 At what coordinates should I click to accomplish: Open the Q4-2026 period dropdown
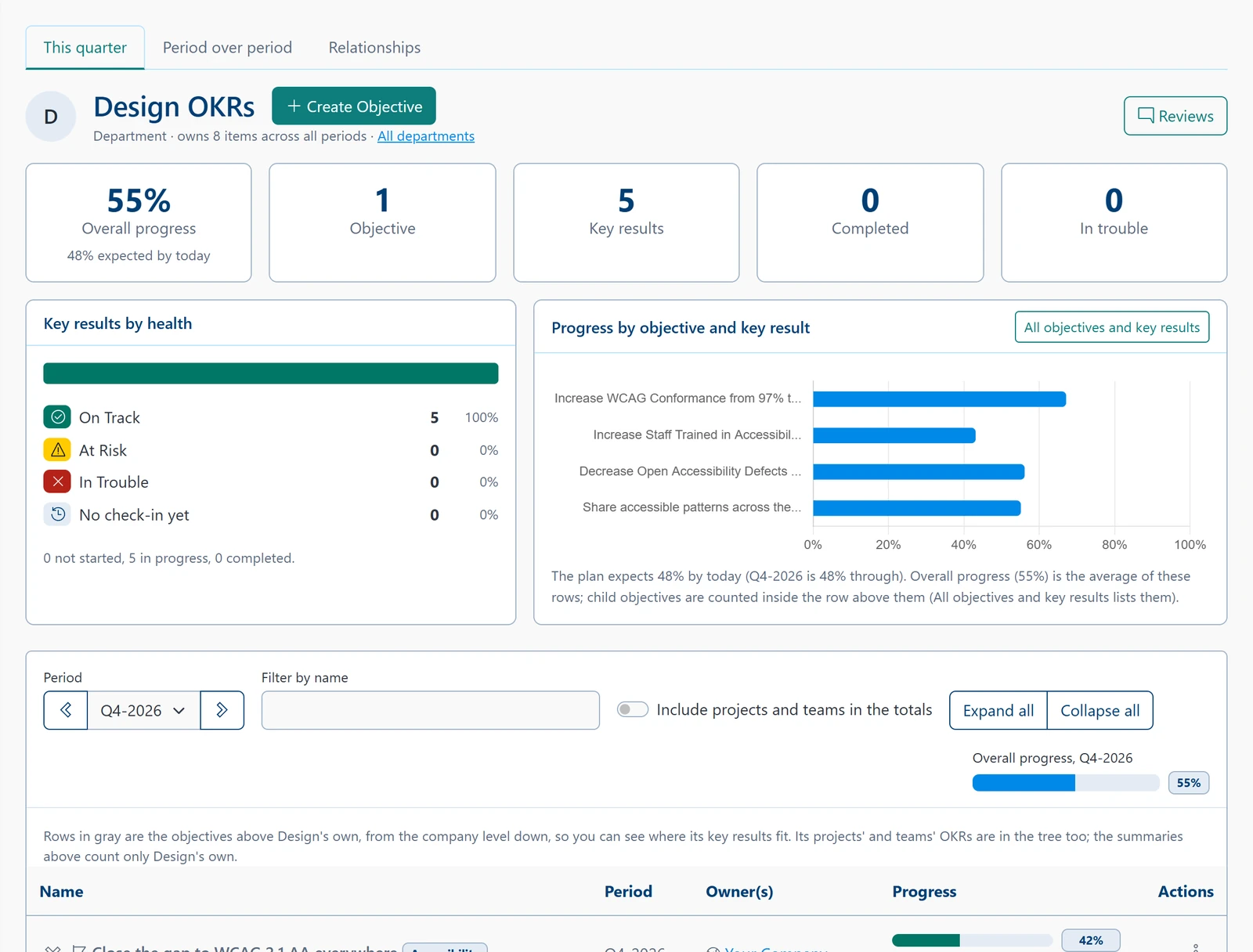coord(143,710)
